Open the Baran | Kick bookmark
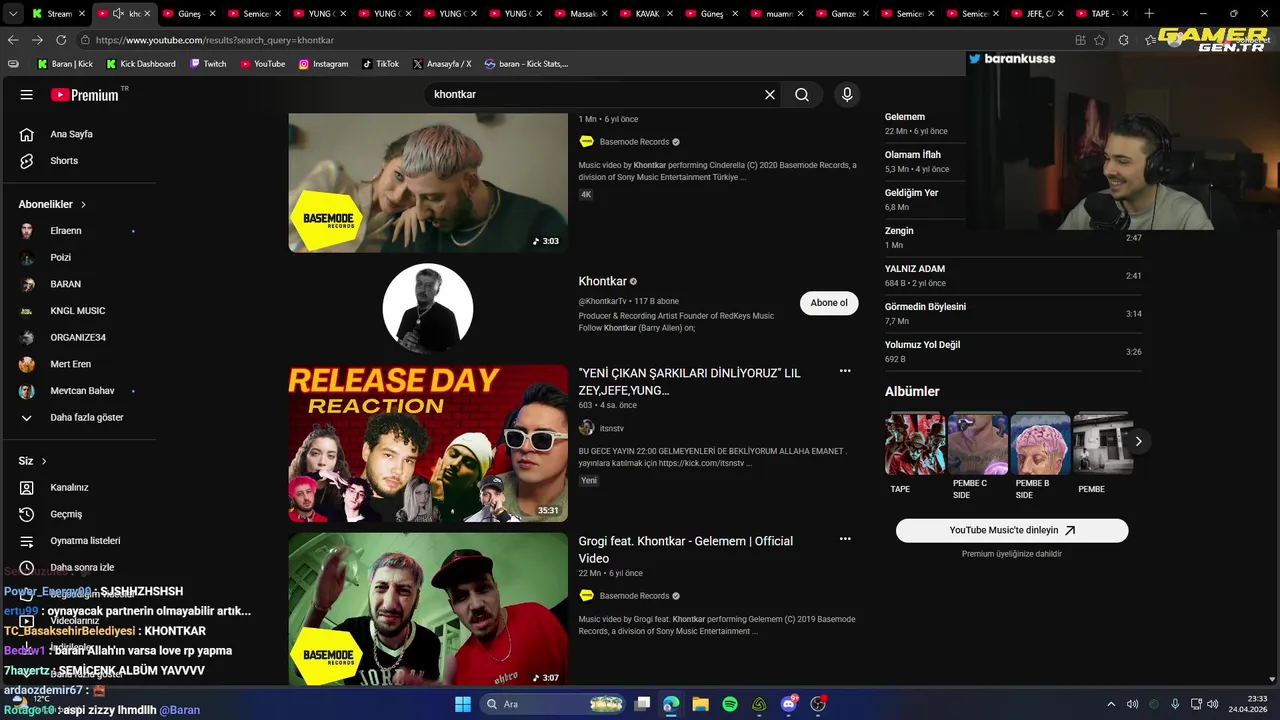Screen dimensions: 1280x720 tap(64, 64)
